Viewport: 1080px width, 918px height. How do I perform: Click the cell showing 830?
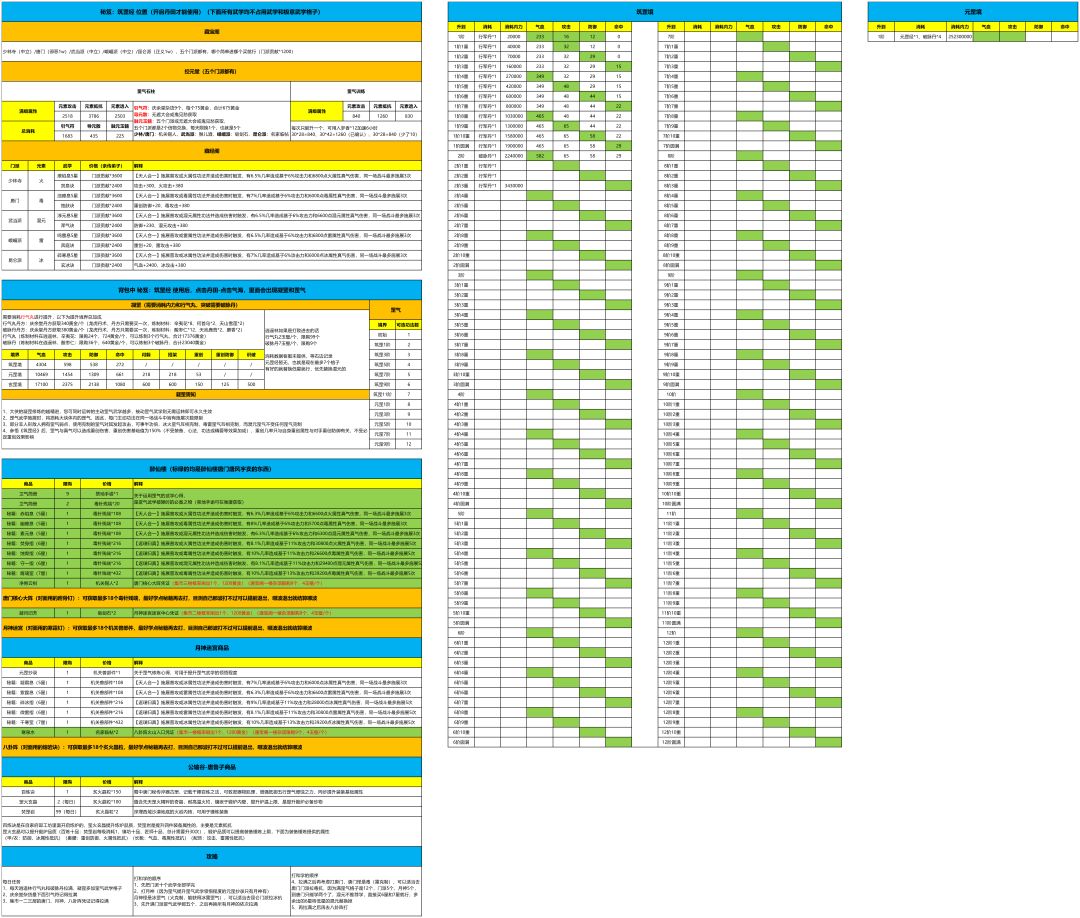coord(408,116)
